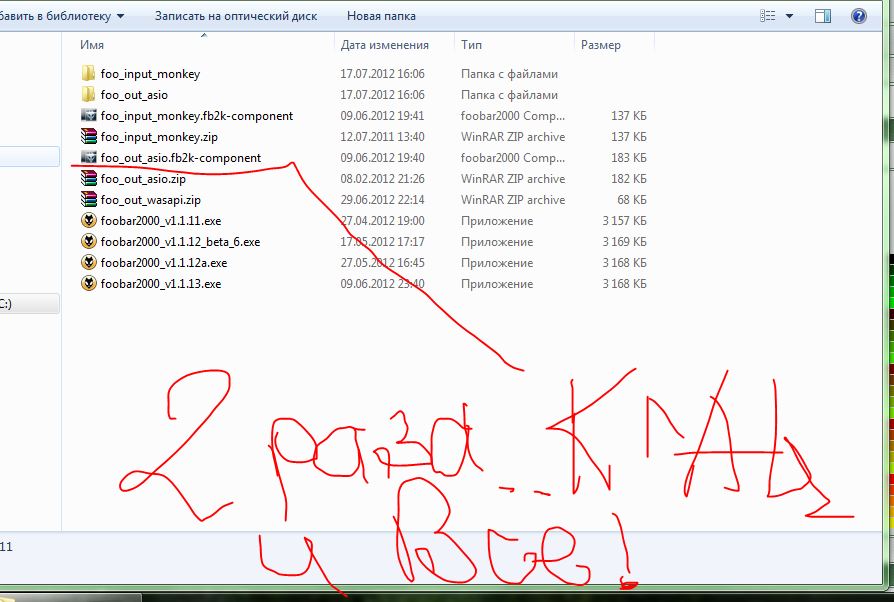
Task: Sort by the 'Тип' column header
Action: click(471, 45)
